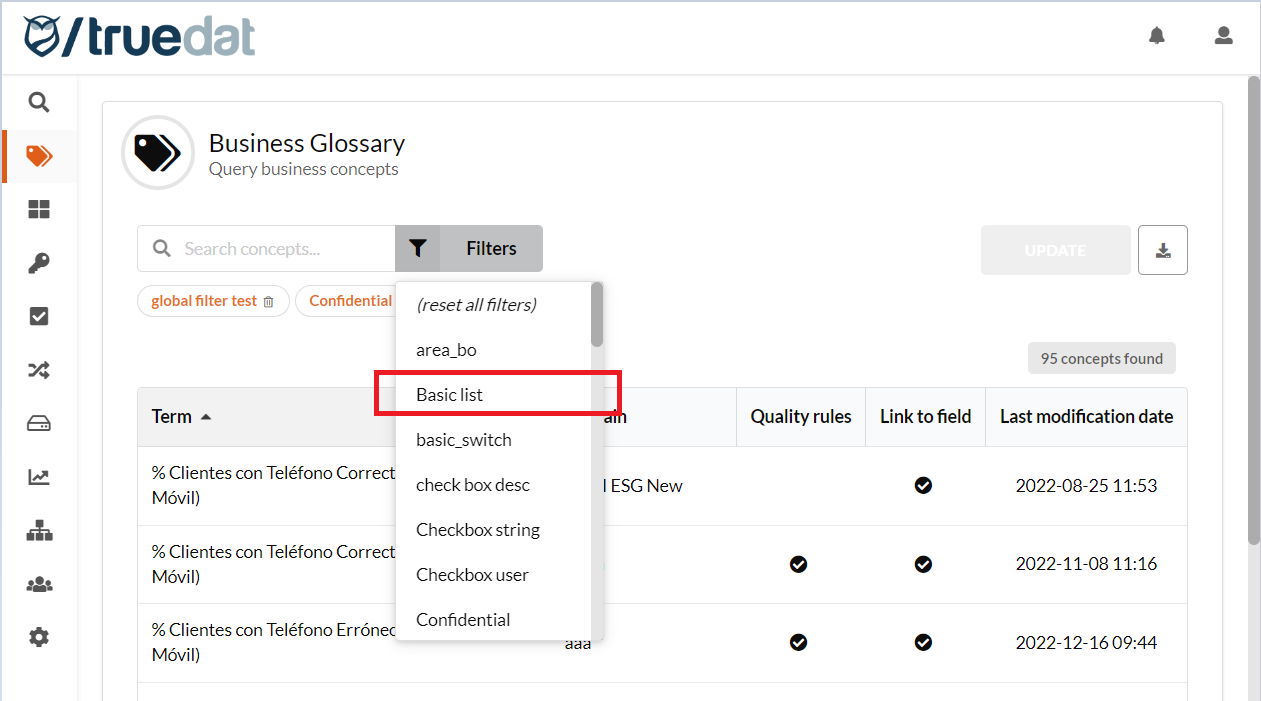Open the chart line icon in sidebar
1261x701 pixels.
tap(39, 477)
